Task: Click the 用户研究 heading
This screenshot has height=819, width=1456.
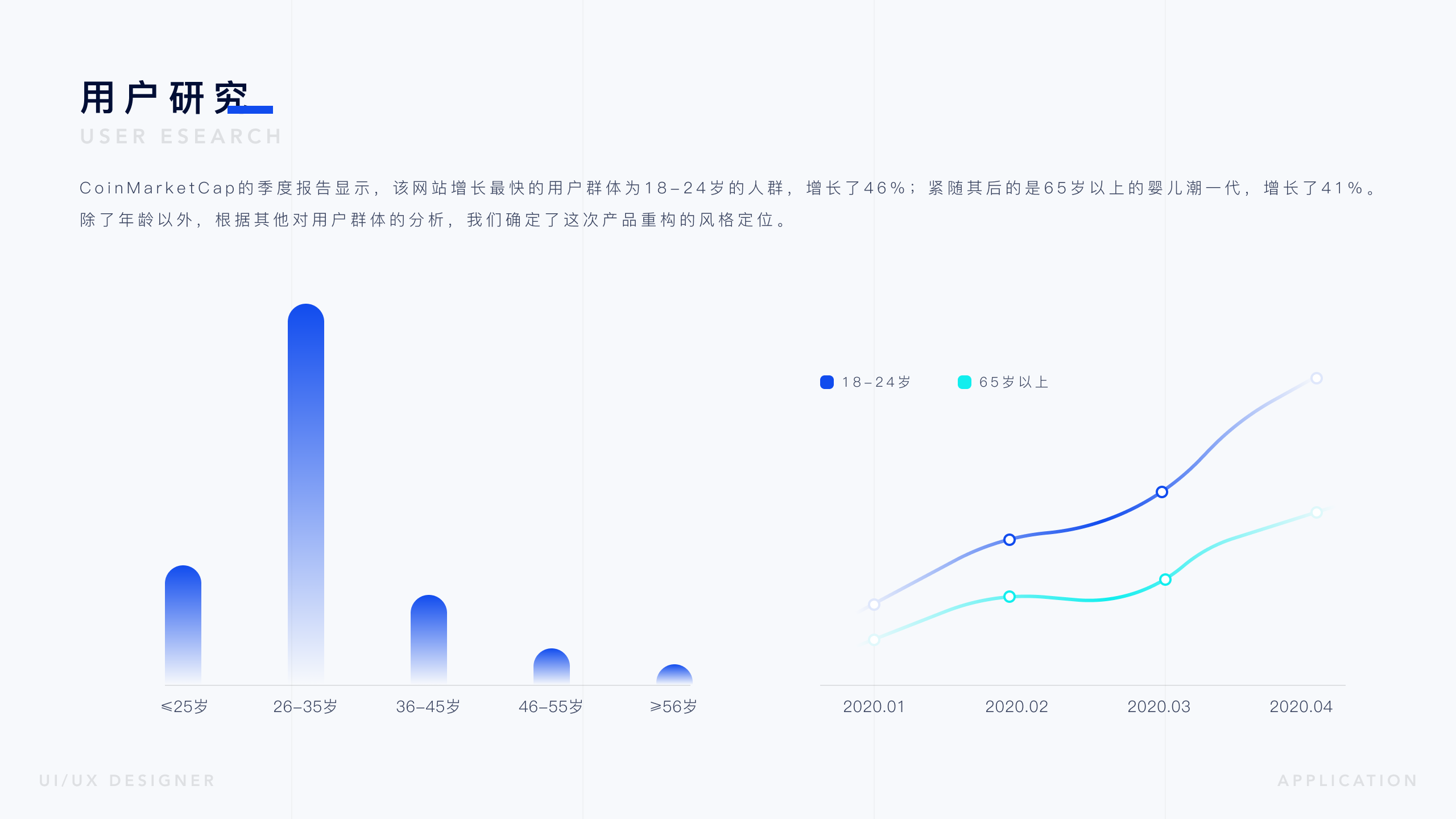Action: click(x=165, y=98)
